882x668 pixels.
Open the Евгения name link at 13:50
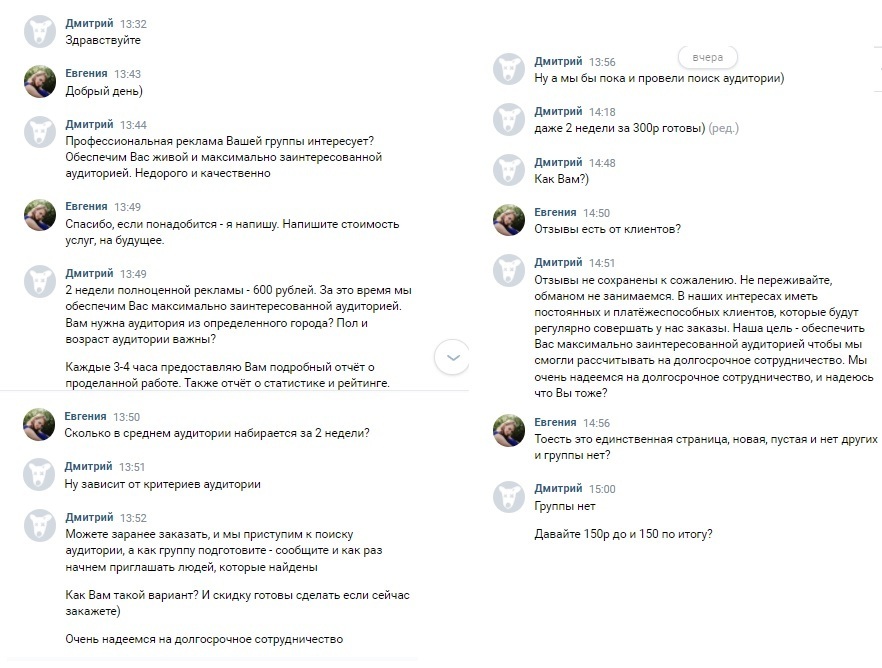point(86,416)
